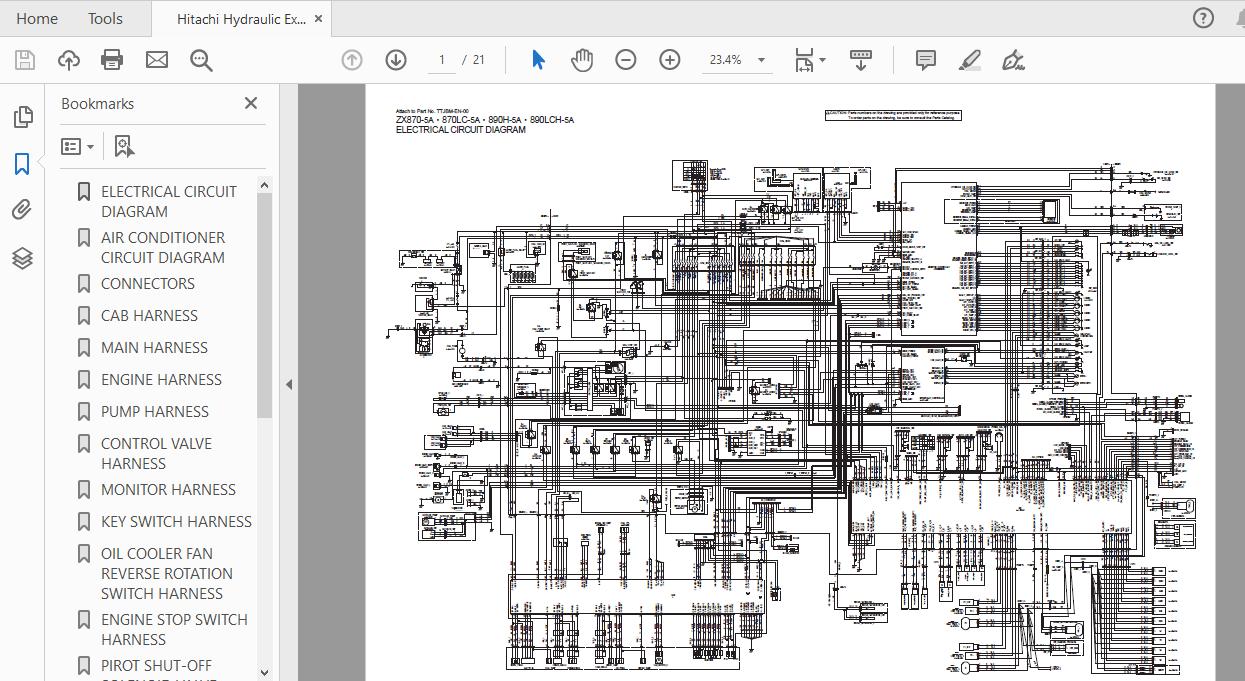Image resolution: width=1245 pixels, height=681 pixels.
Task: Jump to ENGINE HARNESS bookmark
Action: (x=161, y=380)
